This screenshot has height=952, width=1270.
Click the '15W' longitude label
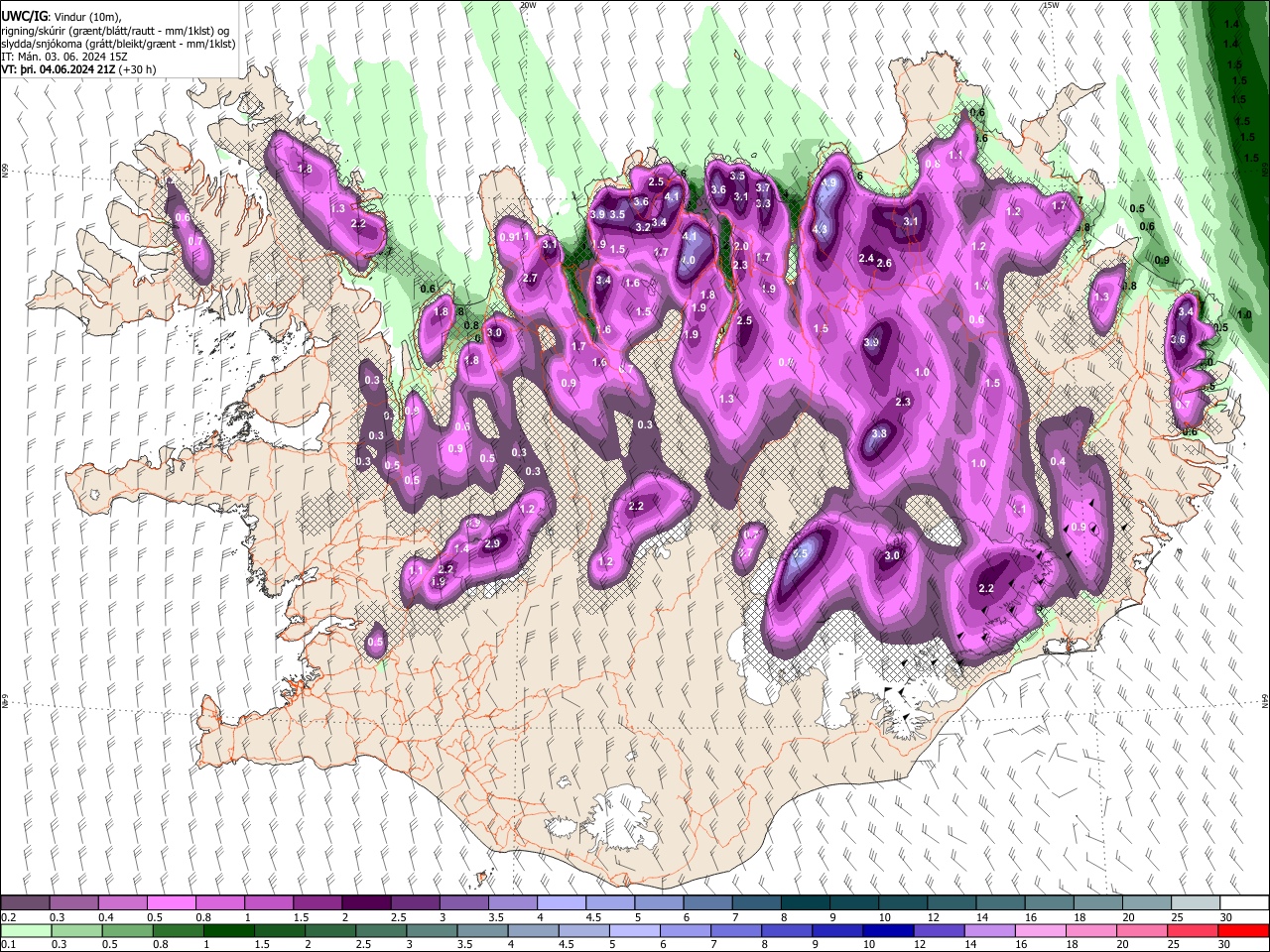[1051, 5]
